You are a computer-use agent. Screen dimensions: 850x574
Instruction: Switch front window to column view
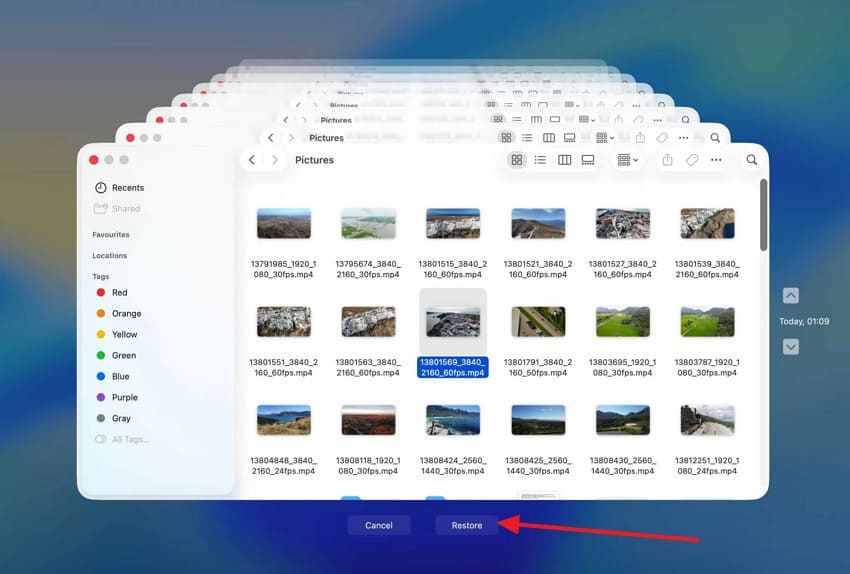[564, 160]
